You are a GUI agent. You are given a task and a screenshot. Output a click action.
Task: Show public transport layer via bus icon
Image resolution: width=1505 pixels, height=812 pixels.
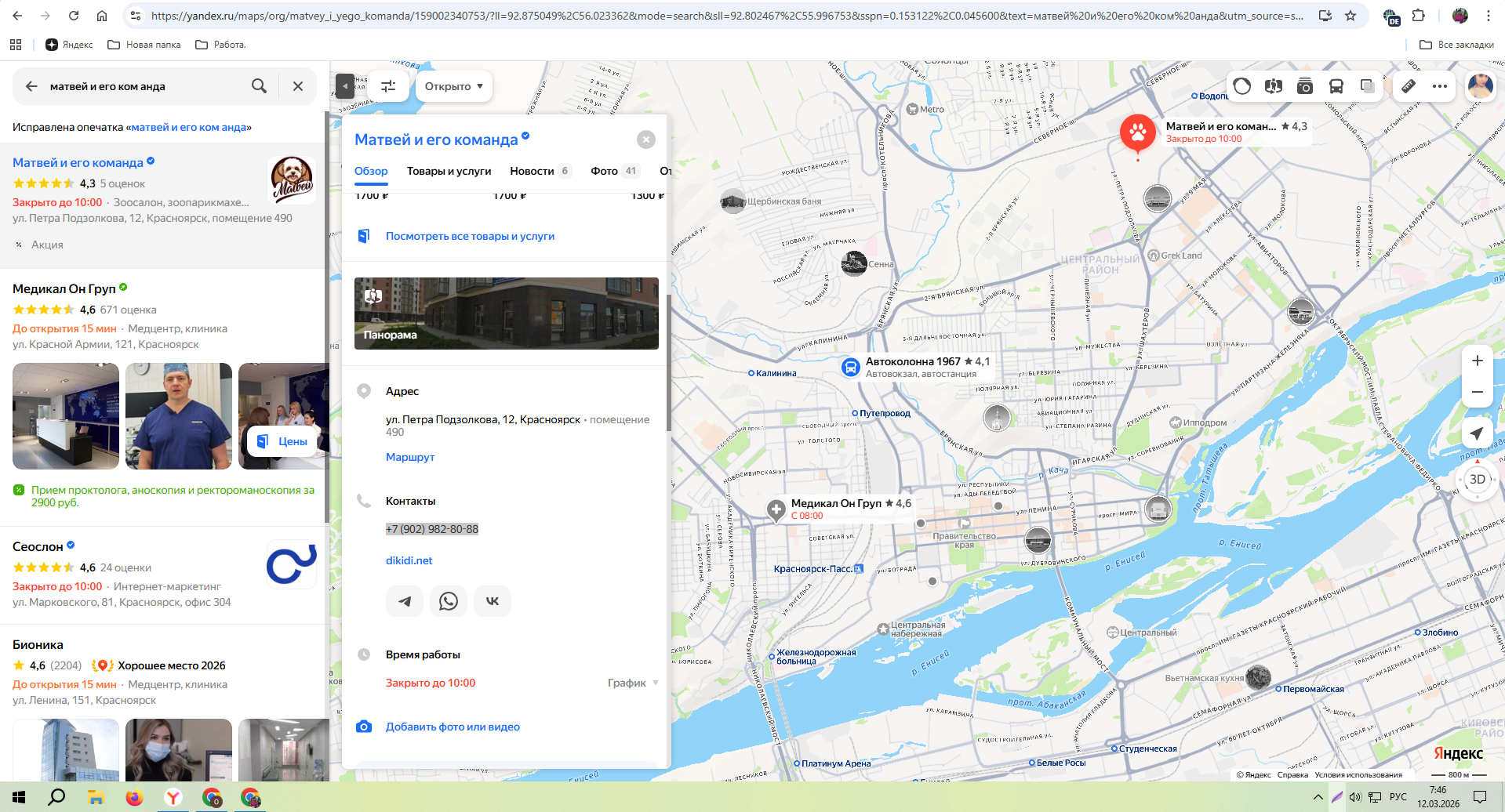pos(1336,86)
